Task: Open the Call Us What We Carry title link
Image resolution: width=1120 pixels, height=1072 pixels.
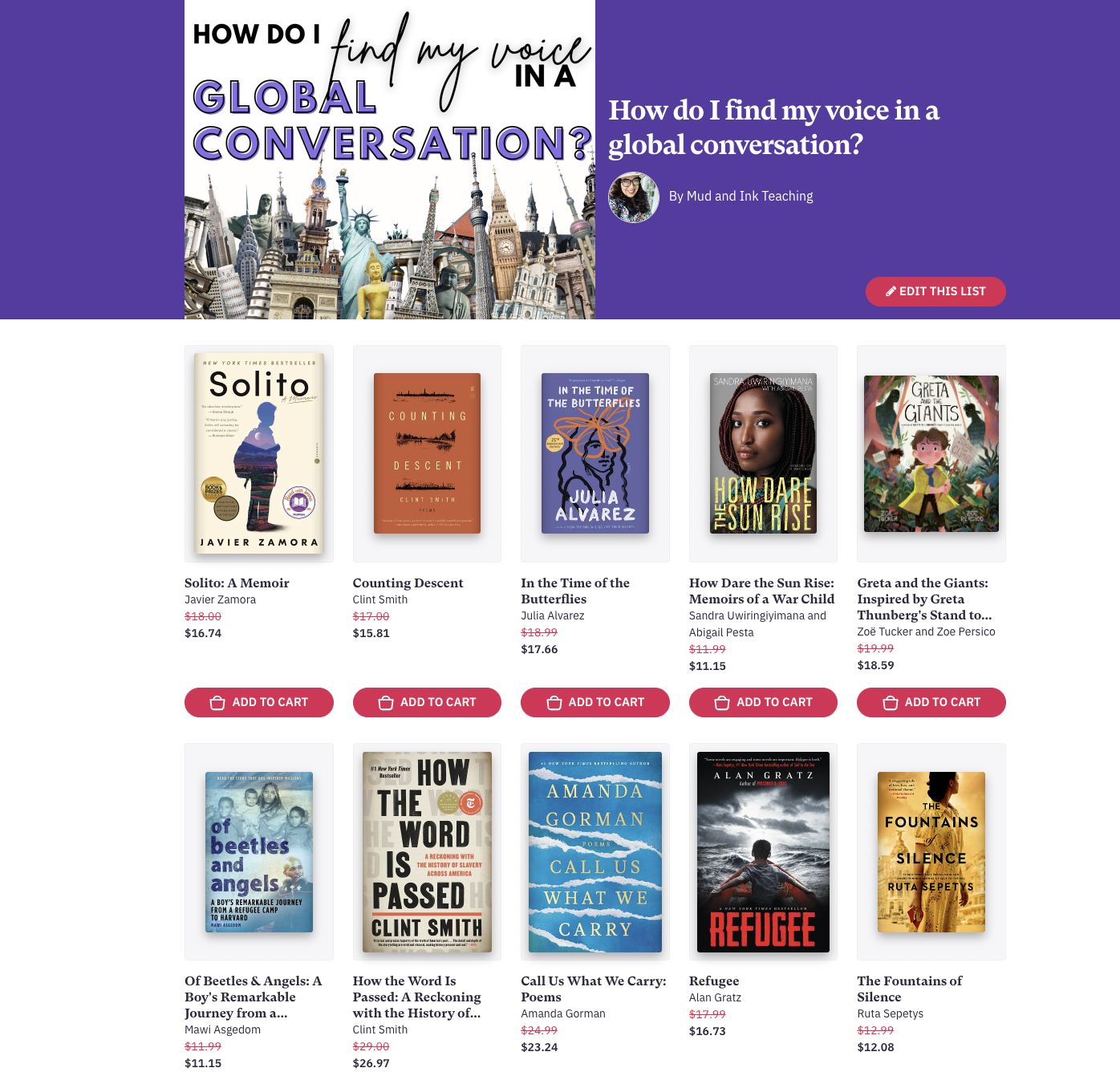Action: click(x=593, y=989)
